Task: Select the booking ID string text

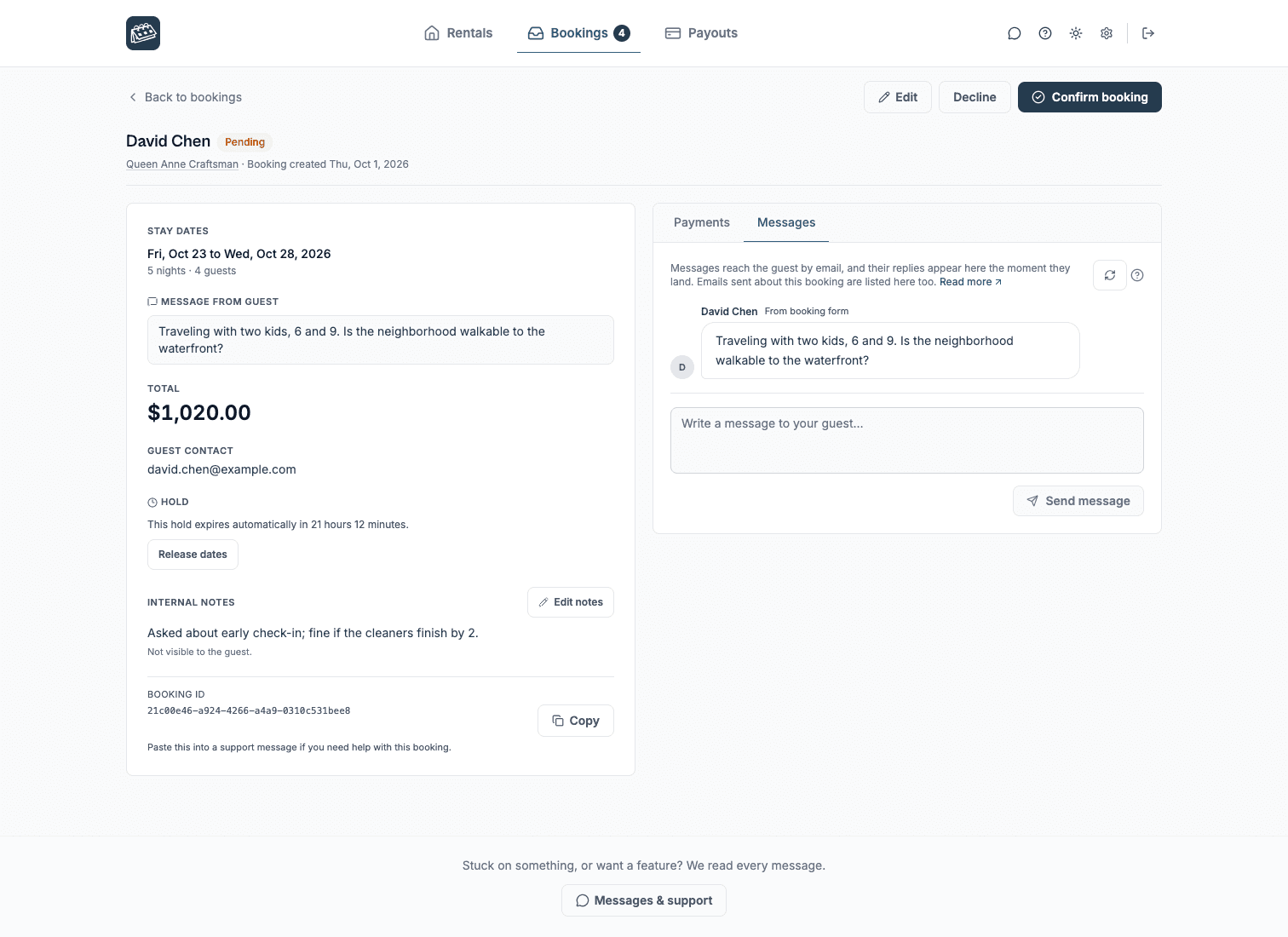Action: 249,710
